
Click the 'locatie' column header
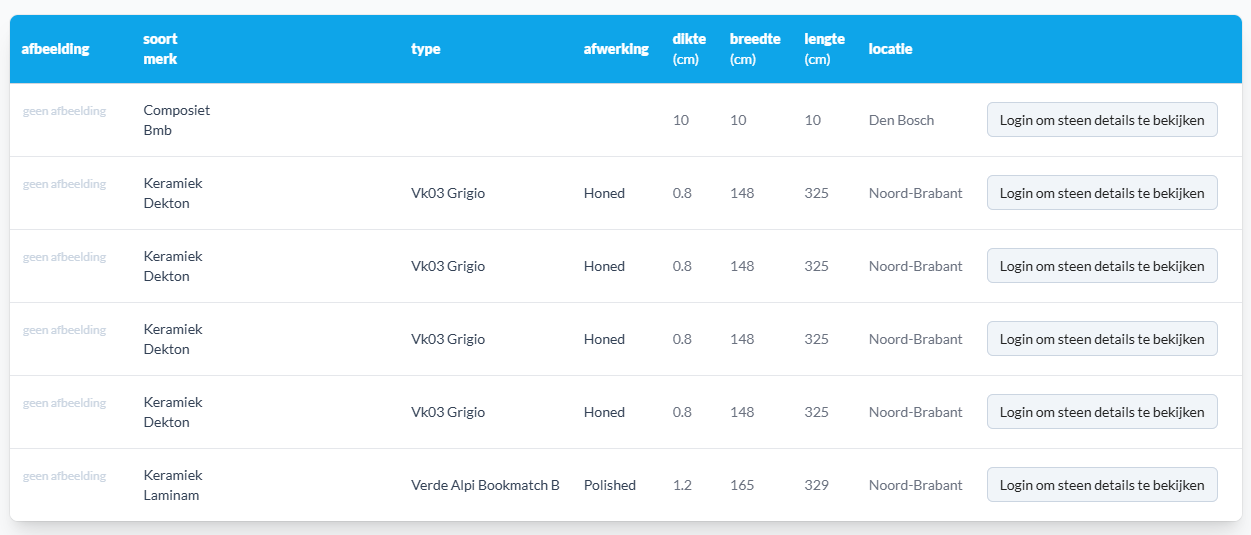(x=890, y=49)
